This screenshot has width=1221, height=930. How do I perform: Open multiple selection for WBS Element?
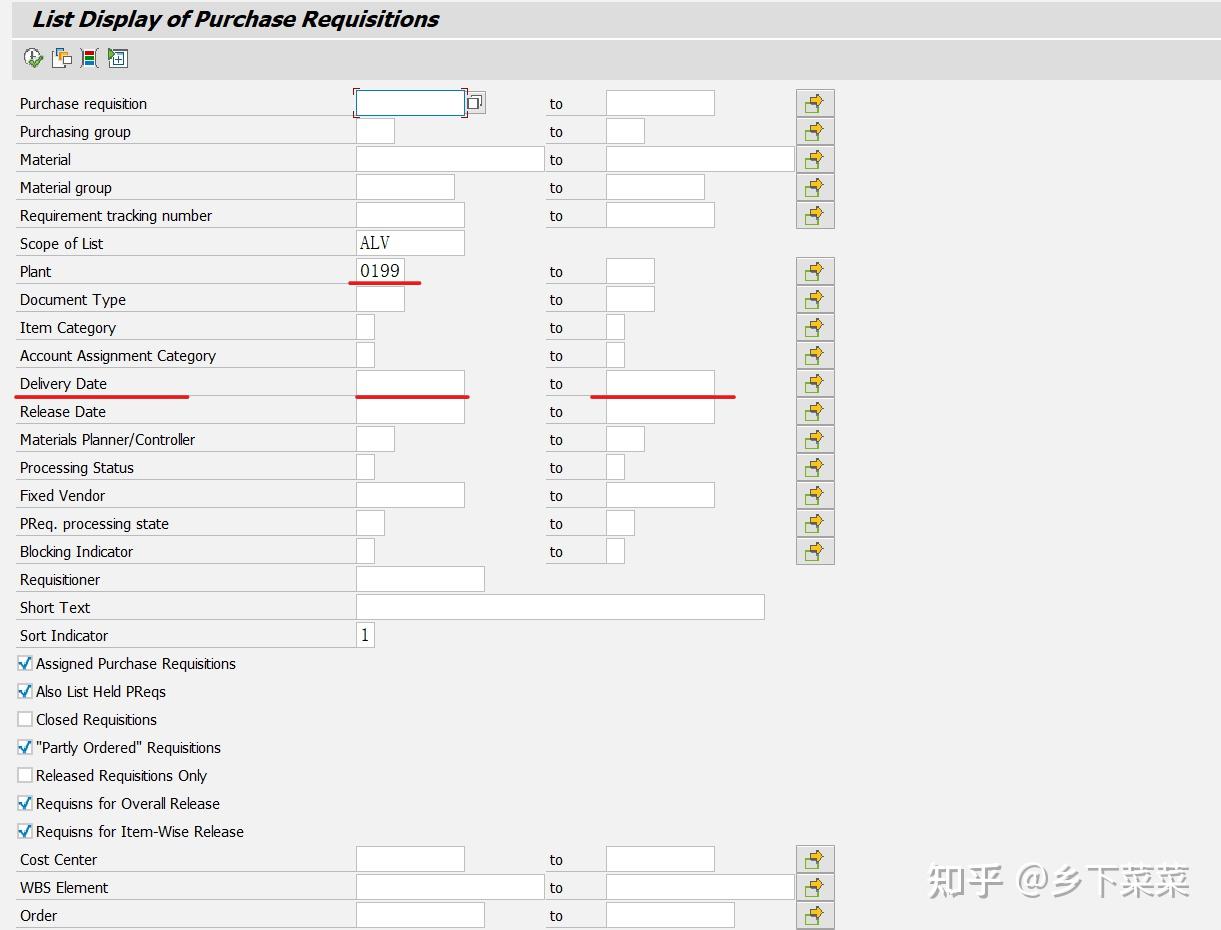pos(815,887)
